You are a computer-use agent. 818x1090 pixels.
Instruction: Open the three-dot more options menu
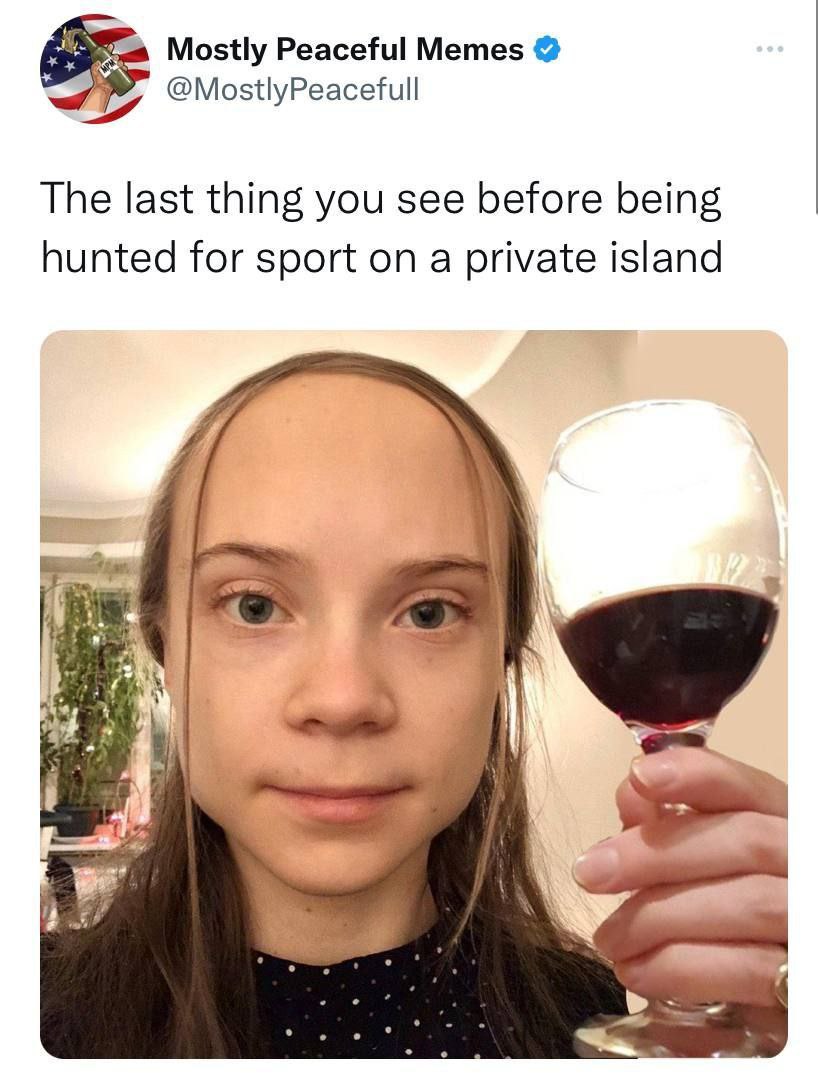point(770,49)
